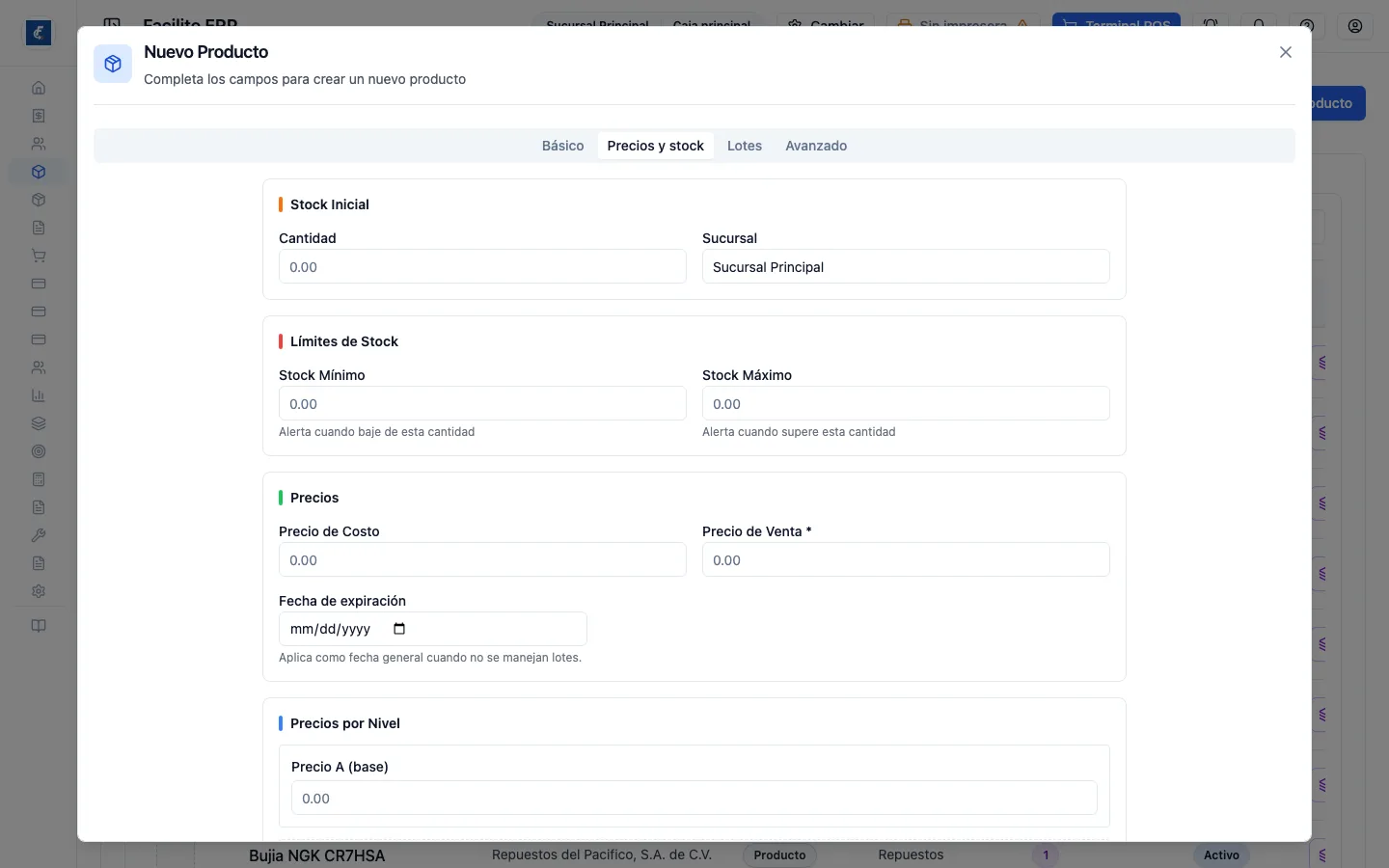Click the Precio de Venta field
The height and width of the screenshot is (868, 1389).
[x=906, y=560]
